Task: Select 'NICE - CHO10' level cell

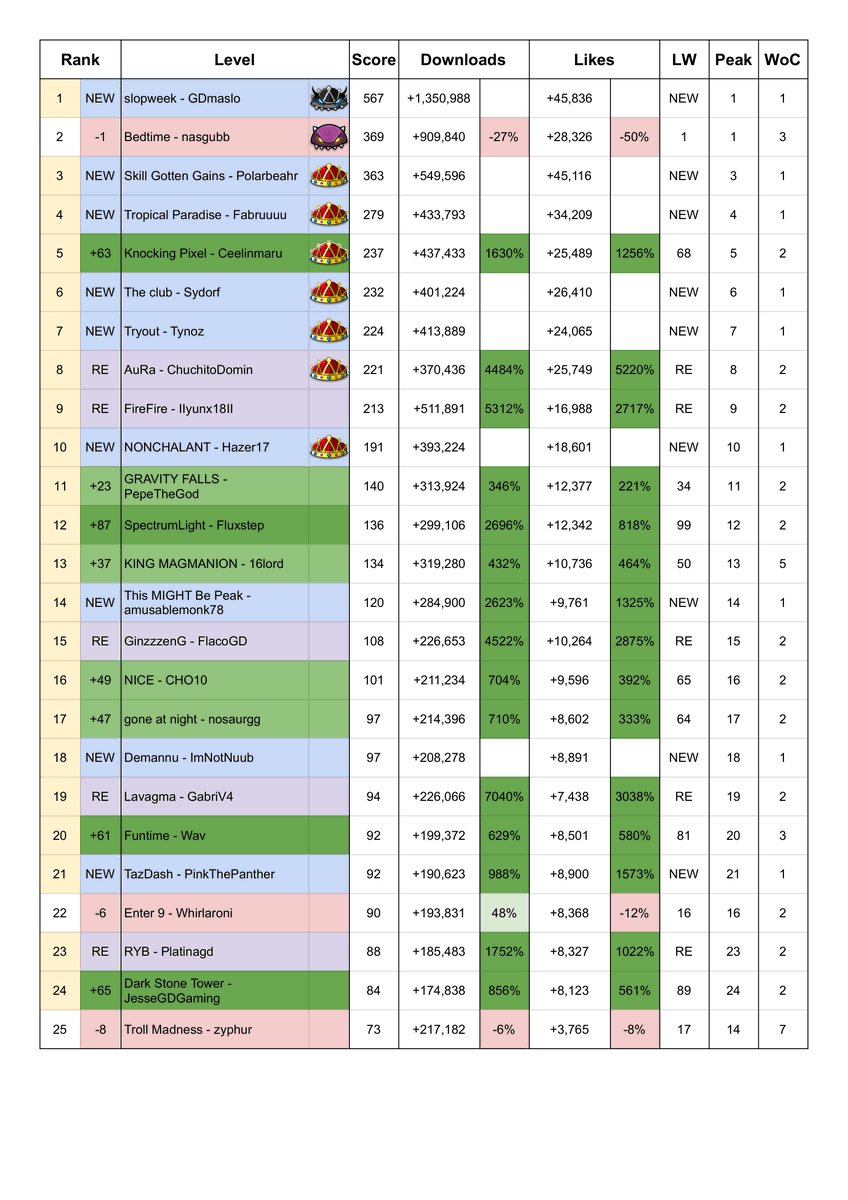Action: pos(215,680)
